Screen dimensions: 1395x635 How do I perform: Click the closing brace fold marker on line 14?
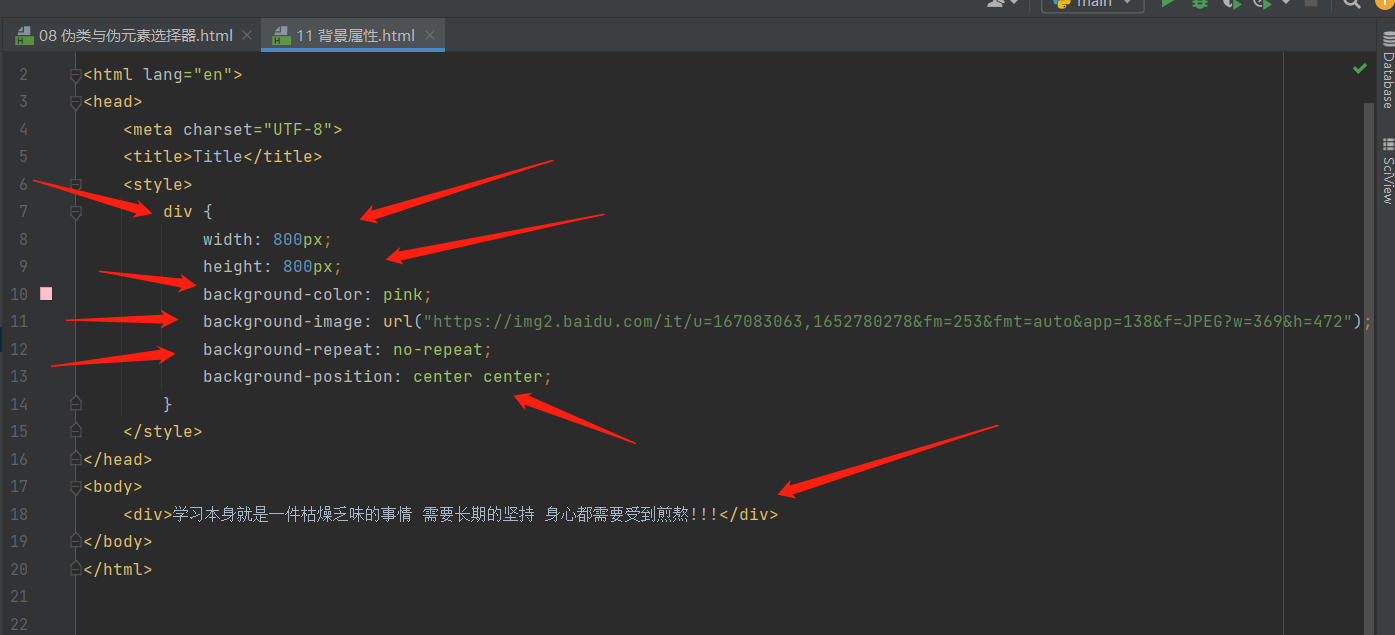click(x=75, y=404)
